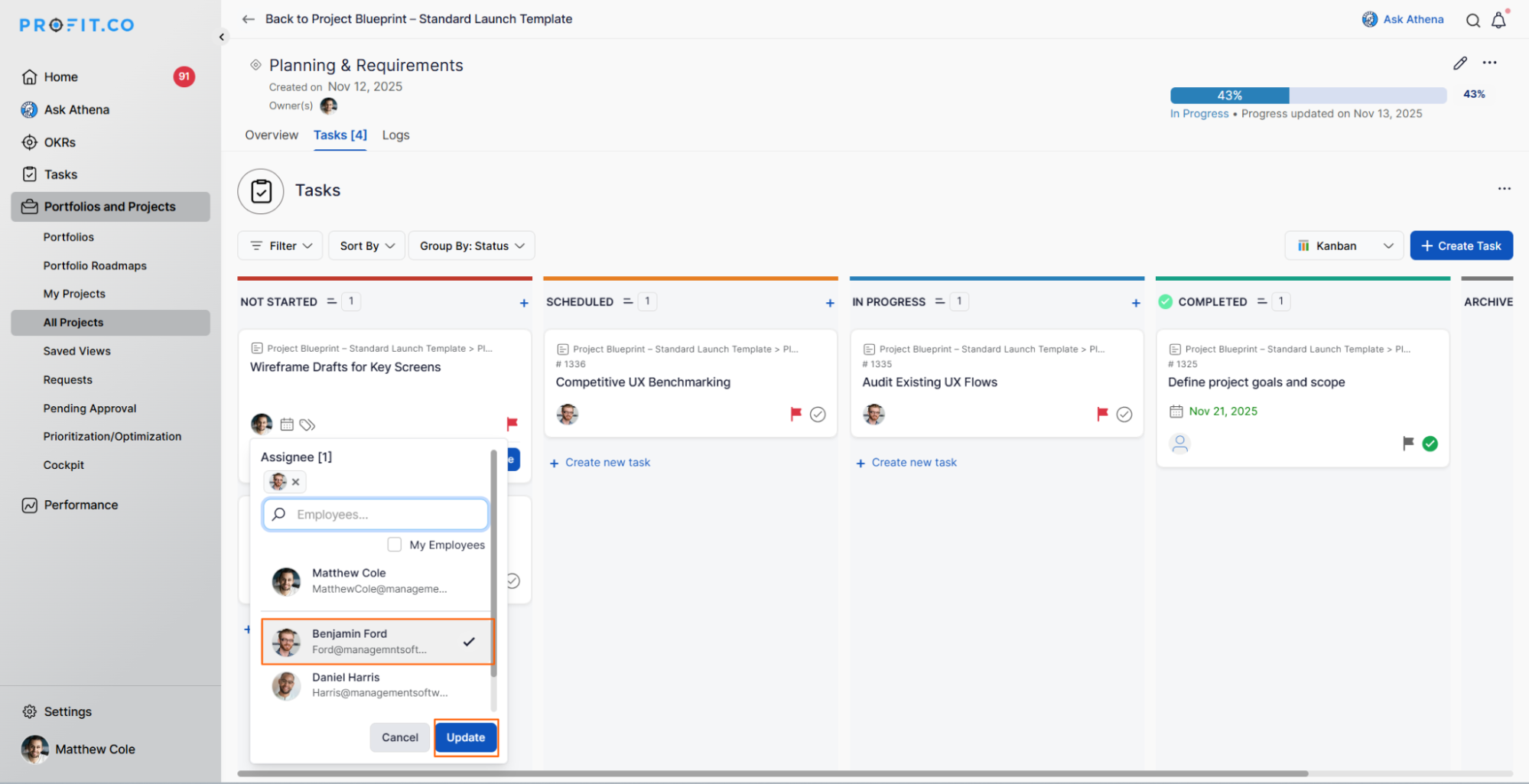The width and height of the screenshot is (1529, 784).
Task: Click the Employees search field
Action: click(376, 515)
